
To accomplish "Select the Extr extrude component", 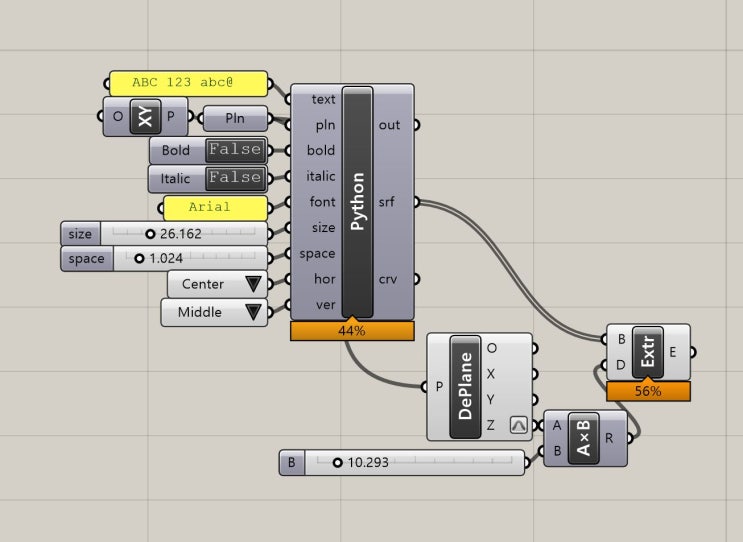I will [647, 352].
